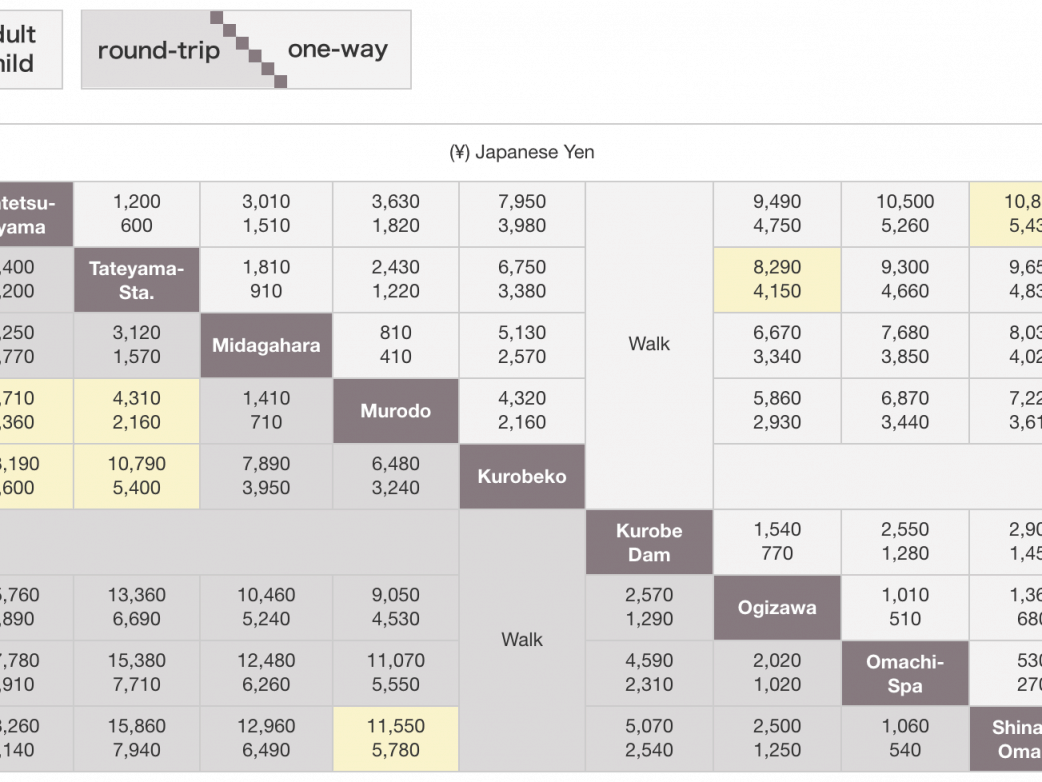Click the highlighted 11,550 fare cell
Image resolution: width=1042 pixels, height=782 pixels.
tap(395, 738)
